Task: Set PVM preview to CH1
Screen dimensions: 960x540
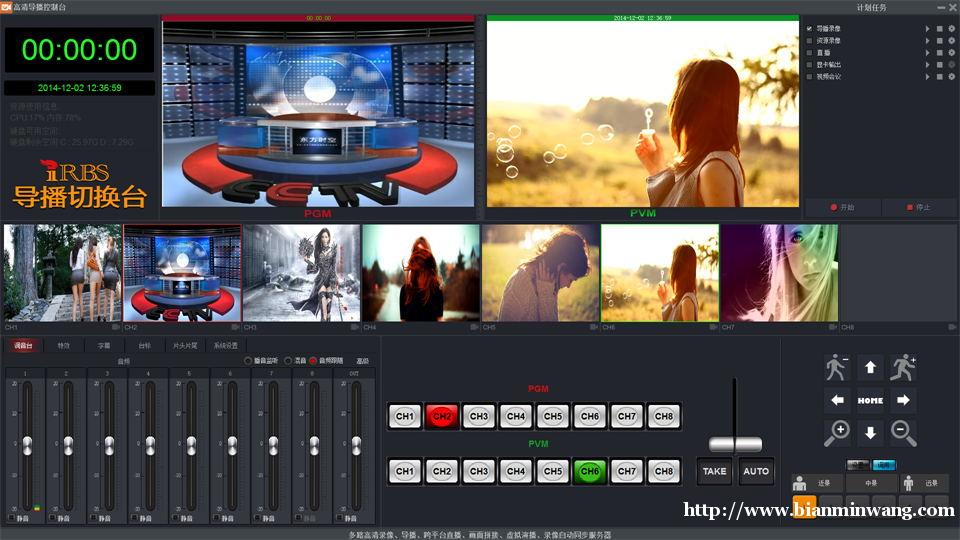Action: pyautogui.click(x=405, y=471)
